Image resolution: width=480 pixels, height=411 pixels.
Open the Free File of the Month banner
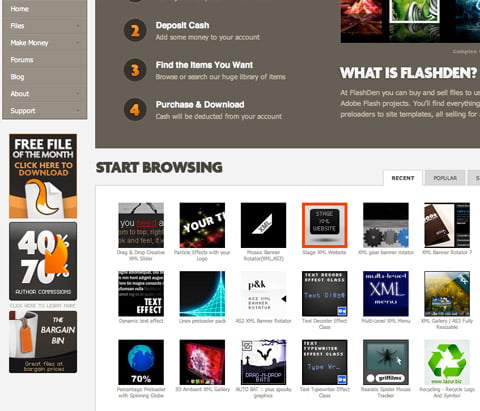[x=43, y=176]
